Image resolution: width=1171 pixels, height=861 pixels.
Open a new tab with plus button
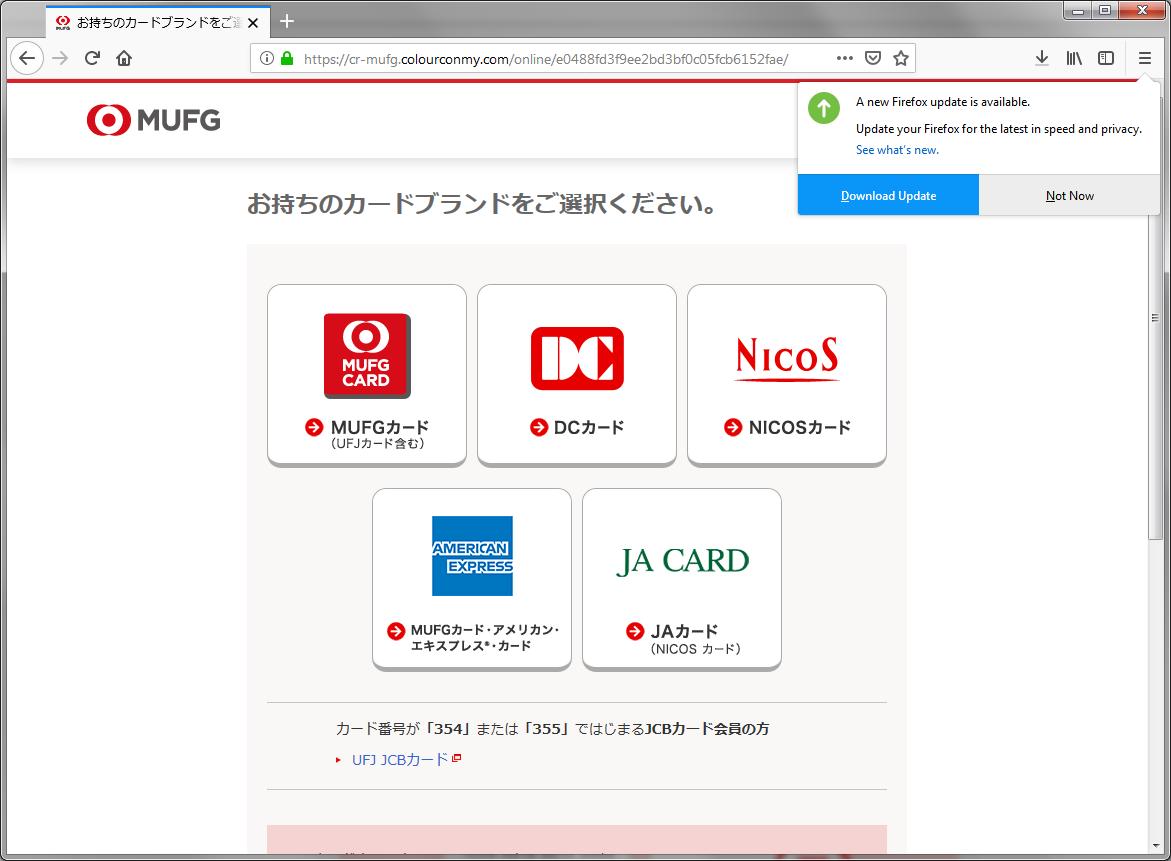[287, 22]
